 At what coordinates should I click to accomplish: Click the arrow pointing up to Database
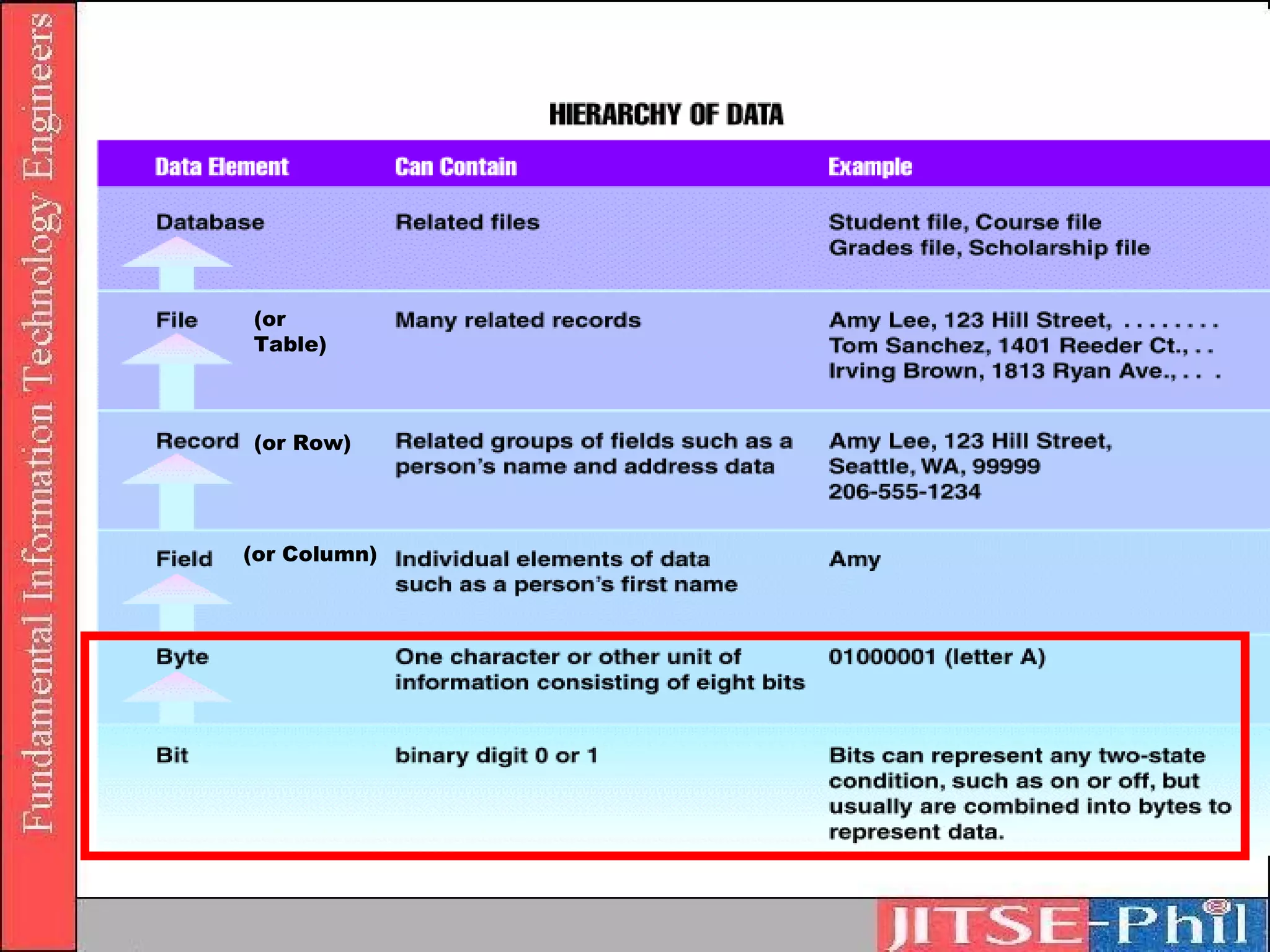tap(177, 263)
